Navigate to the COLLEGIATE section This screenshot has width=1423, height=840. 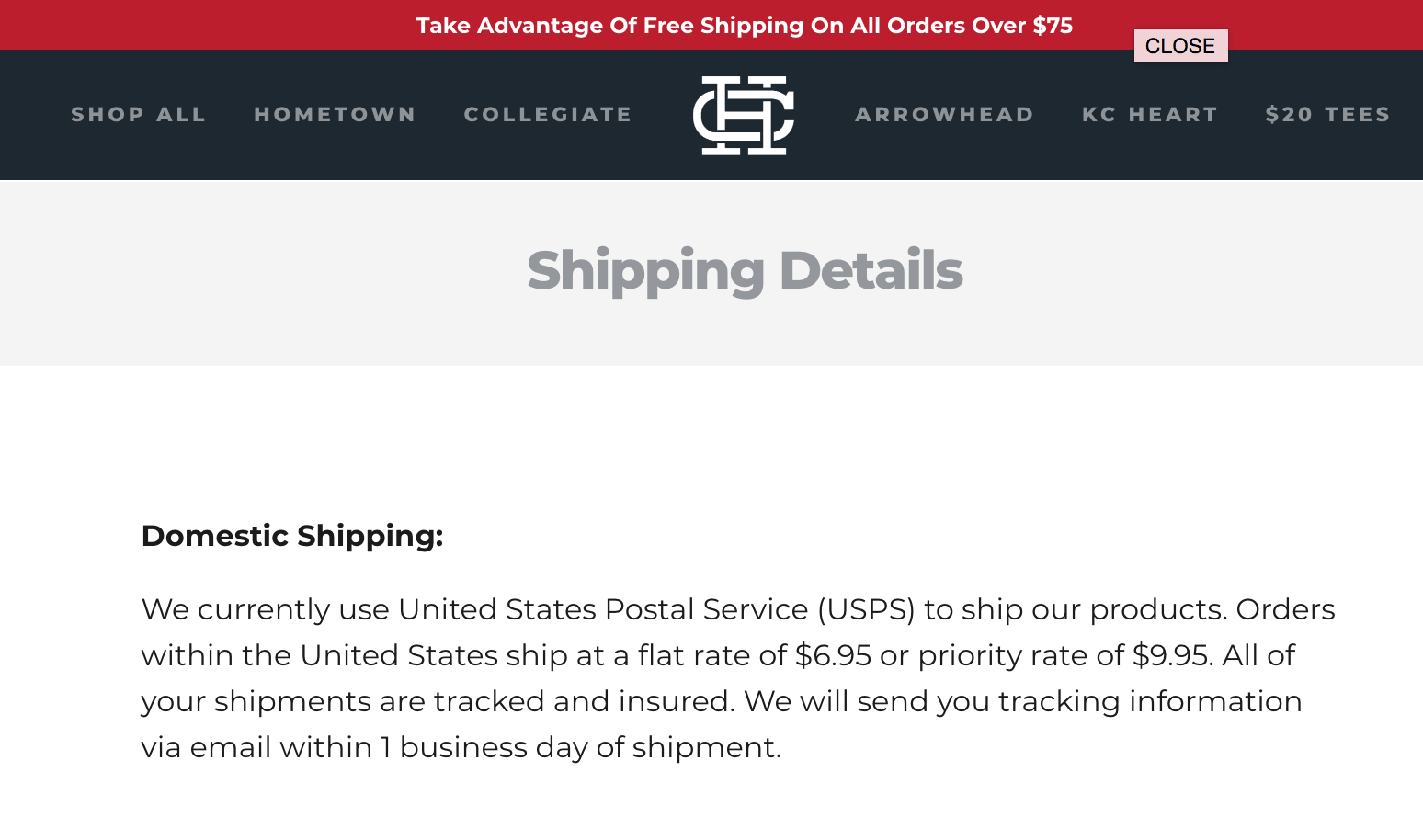[548, 114]
